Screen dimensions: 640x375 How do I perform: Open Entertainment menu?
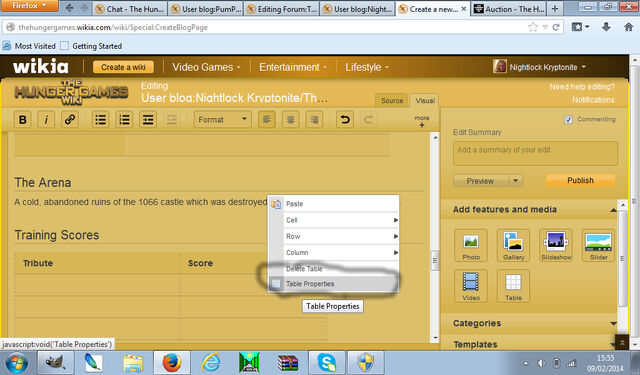point(293,67)
